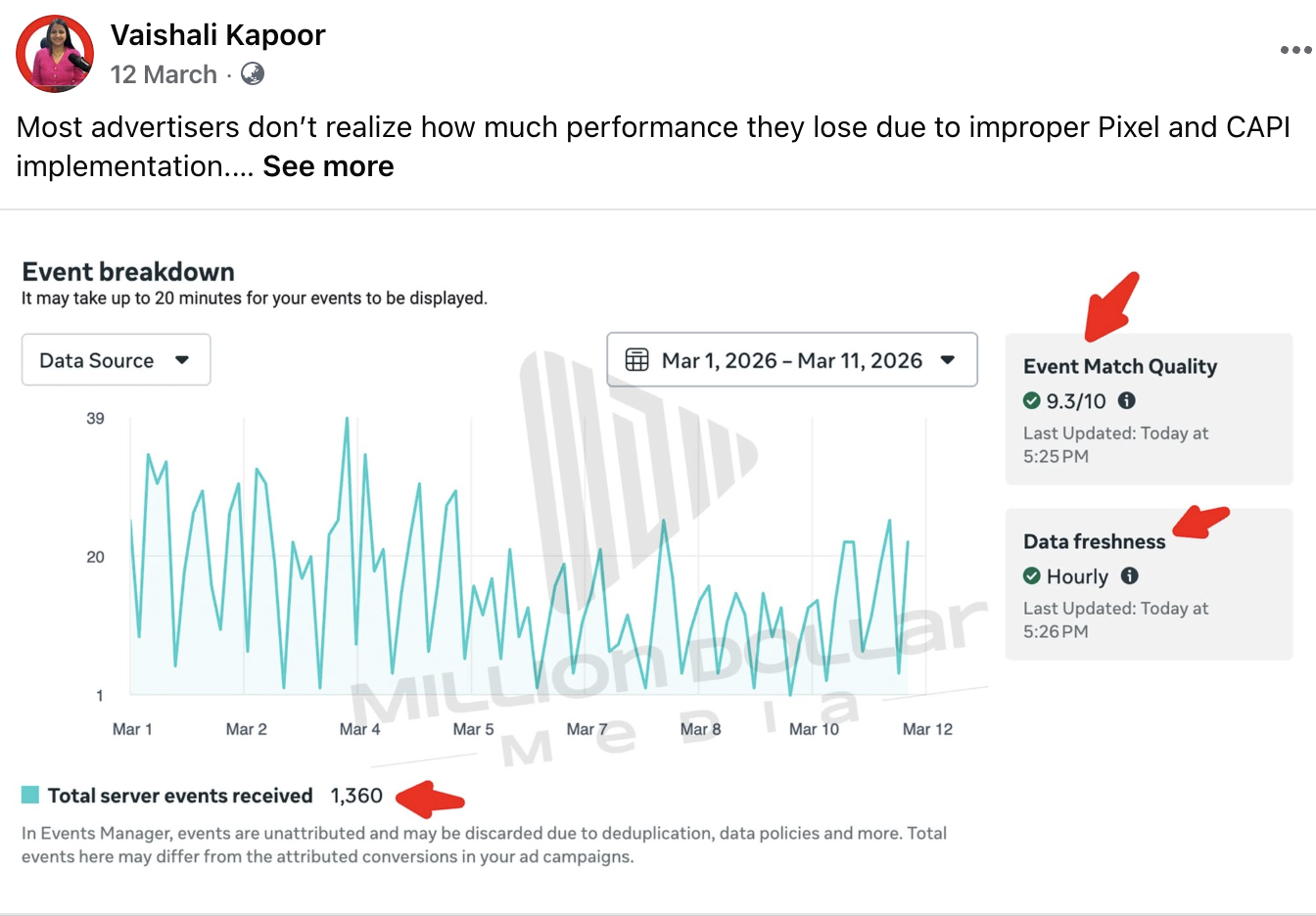
Task: Open Vaishali Kapoor's profile picture
Action: 55,54
